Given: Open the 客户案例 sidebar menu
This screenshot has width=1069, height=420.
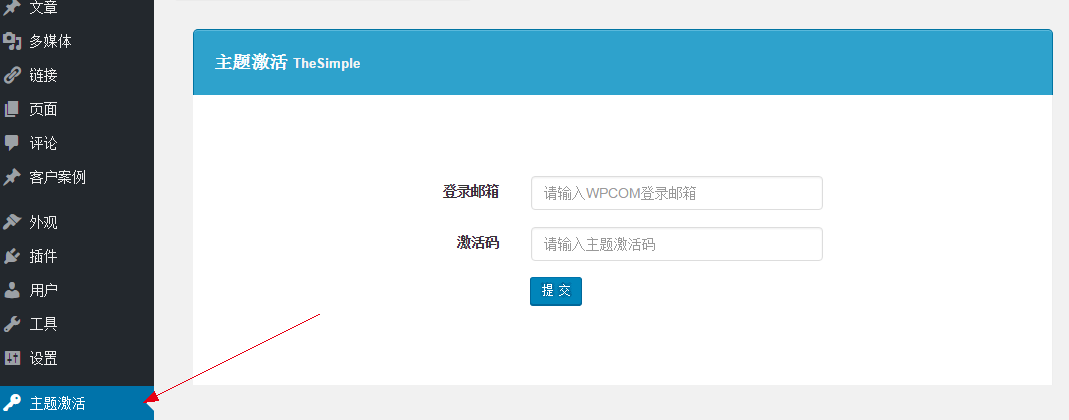Looking at the screenshot, I should [x=57, y=177].
